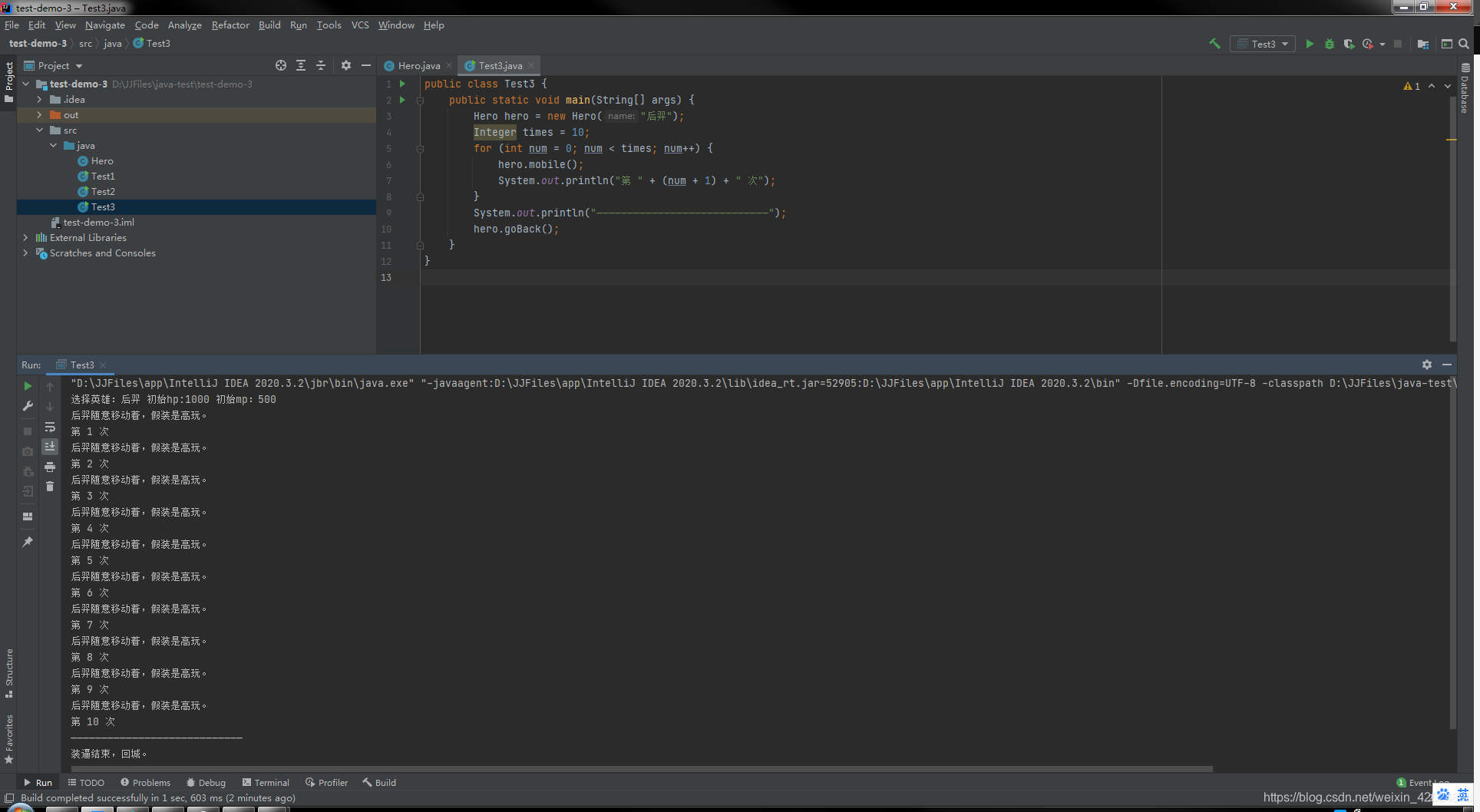The width and height of the screenshot is (1480, 812).
Task: Open Project panel settings gear
Action: pos(346,65)
